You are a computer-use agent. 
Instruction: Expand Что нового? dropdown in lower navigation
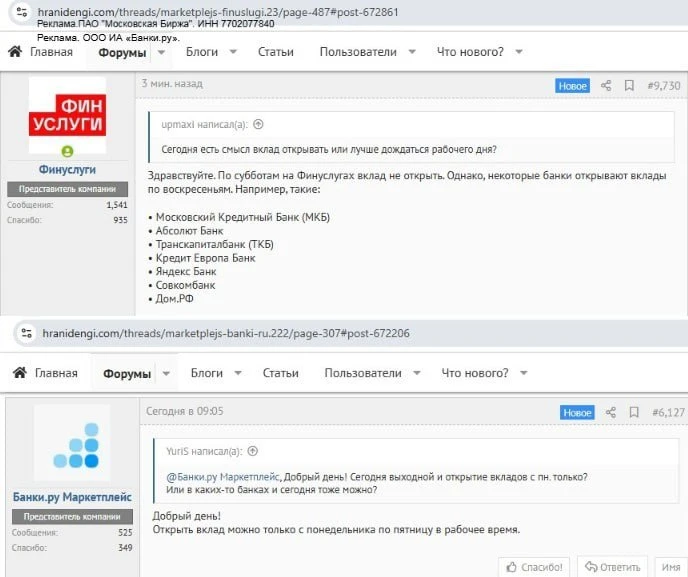coord(523,373)
